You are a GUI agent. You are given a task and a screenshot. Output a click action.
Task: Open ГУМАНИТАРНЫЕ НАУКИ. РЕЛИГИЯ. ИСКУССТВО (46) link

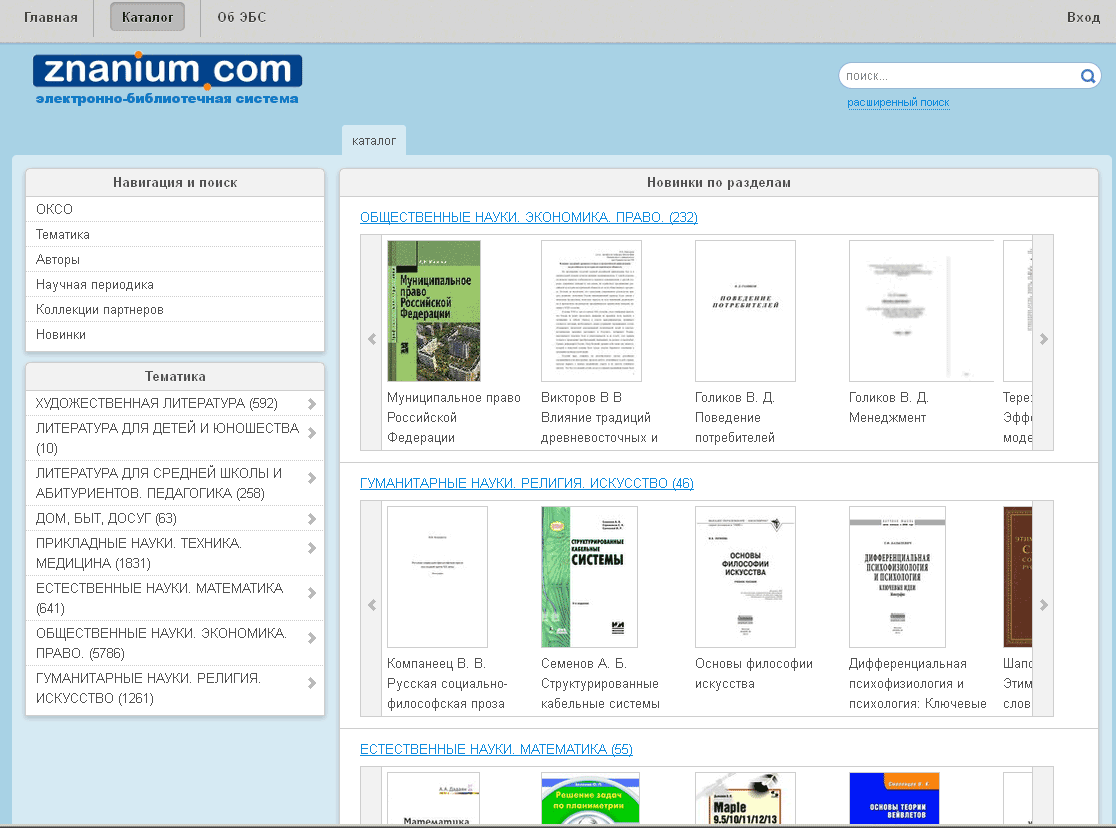pos(527,483)
